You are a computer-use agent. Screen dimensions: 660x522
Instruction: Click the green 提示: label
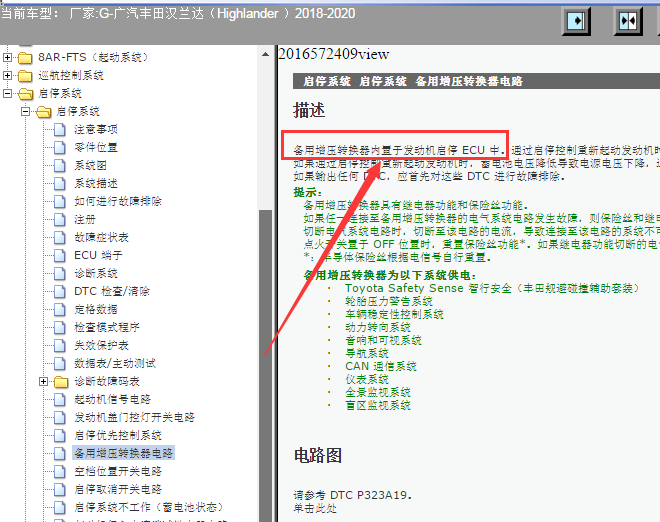pyautogui.click(x=308, y=193)
